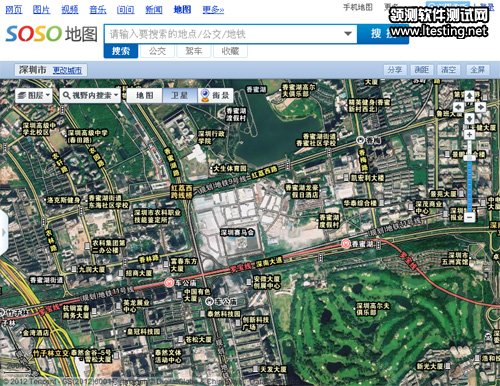Image resolution: width=500 pixels, height=386 pixels.
Task: Click the 金湾酒店 map label
Action: (36, 333)
